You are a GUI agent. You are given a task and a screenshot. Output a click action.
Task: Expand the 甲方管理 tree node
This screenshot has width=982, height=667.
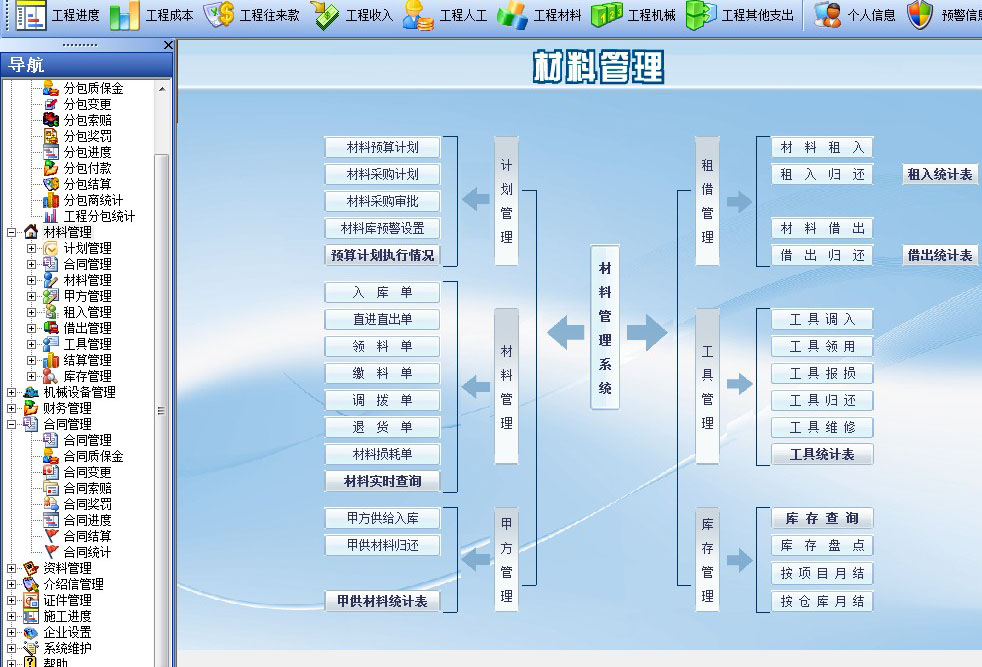tap(31, 296)
